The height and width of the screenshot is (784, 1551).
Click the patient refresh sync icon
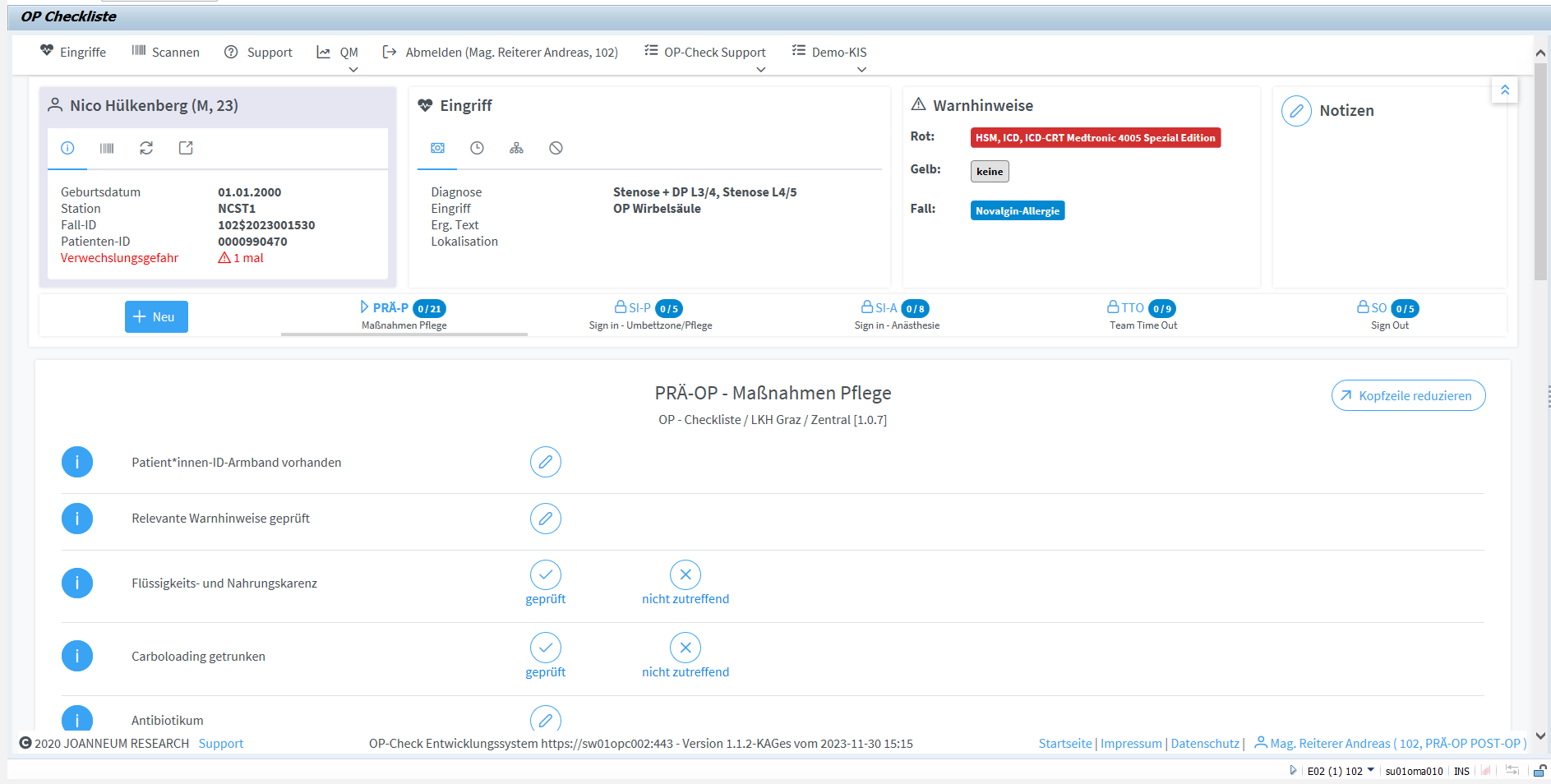click(146, 148)
